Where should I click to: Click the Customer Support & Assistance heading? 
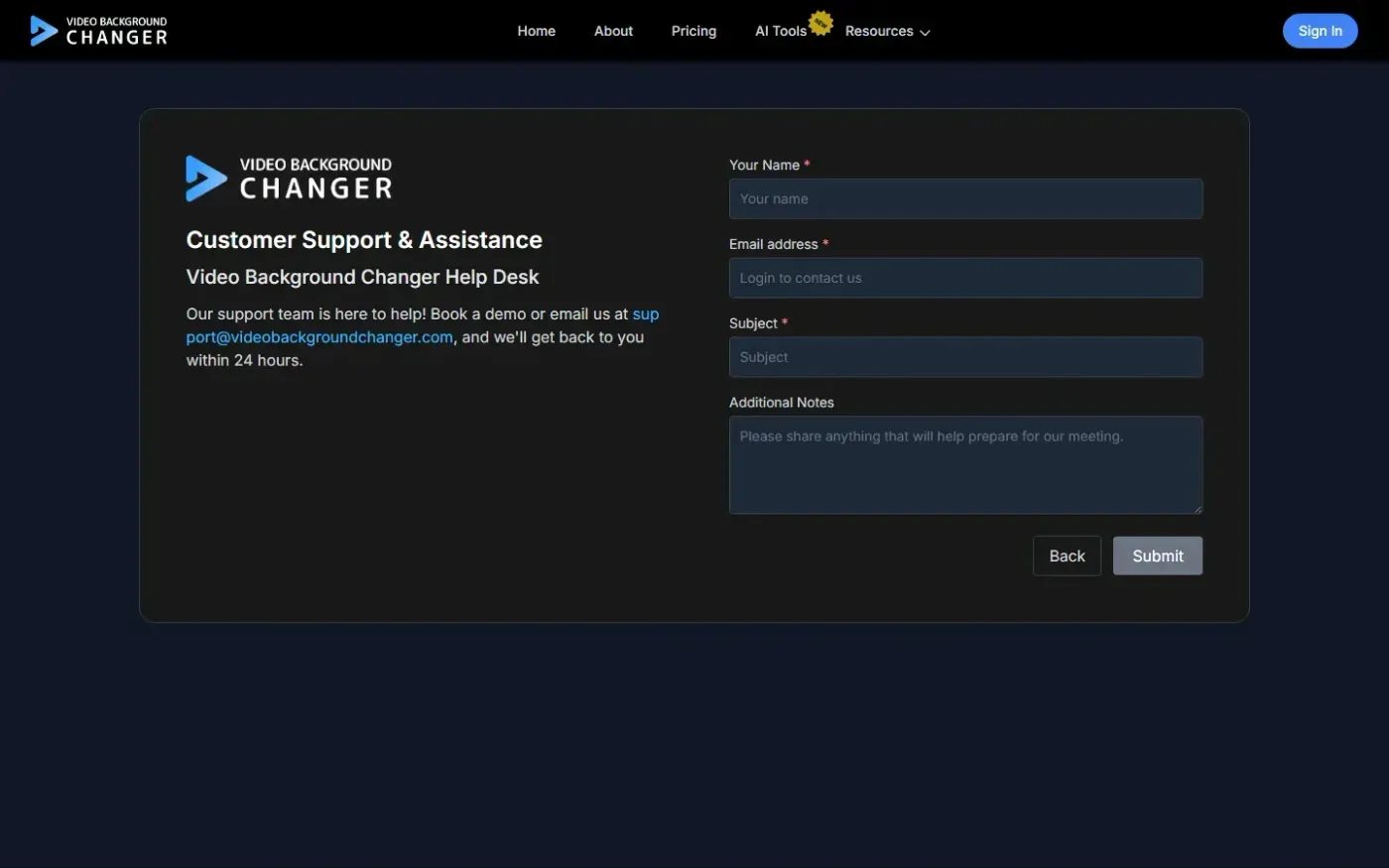pos(364,240)
